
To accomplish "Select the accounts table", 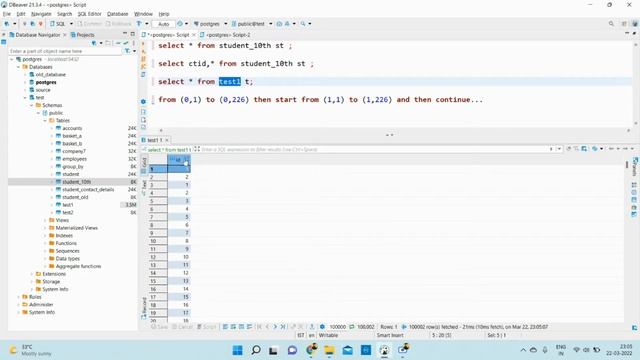I will [x=72, y=128].
